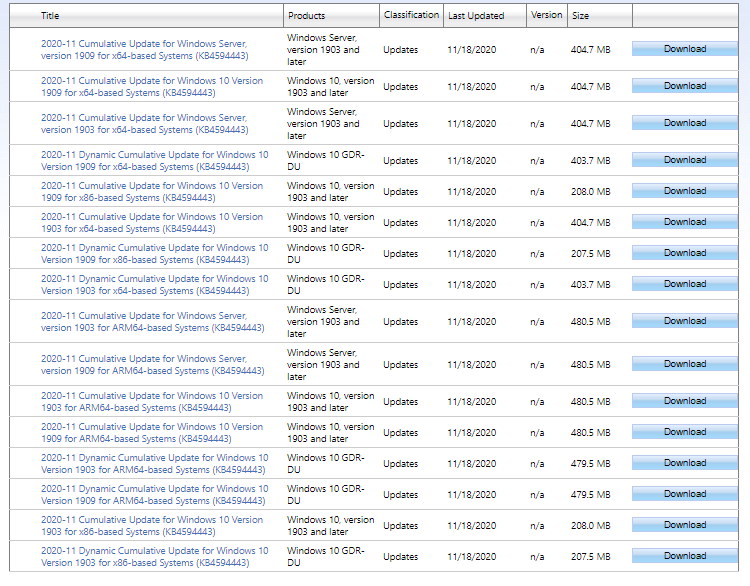Sort by the Version column header
This screenshot has width=750, height=586.
point(546,15)
